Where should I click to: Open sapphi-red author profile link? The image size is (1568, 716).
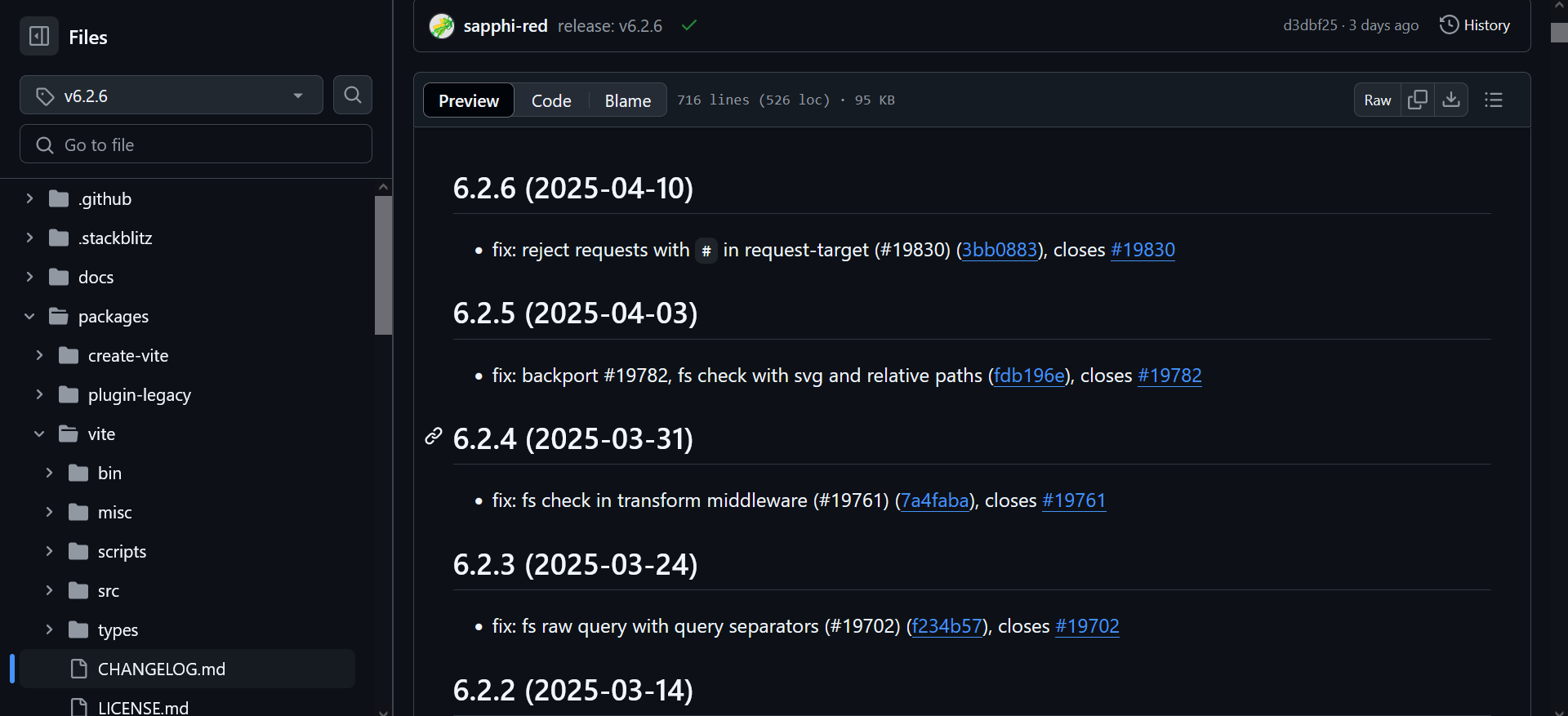506,26
